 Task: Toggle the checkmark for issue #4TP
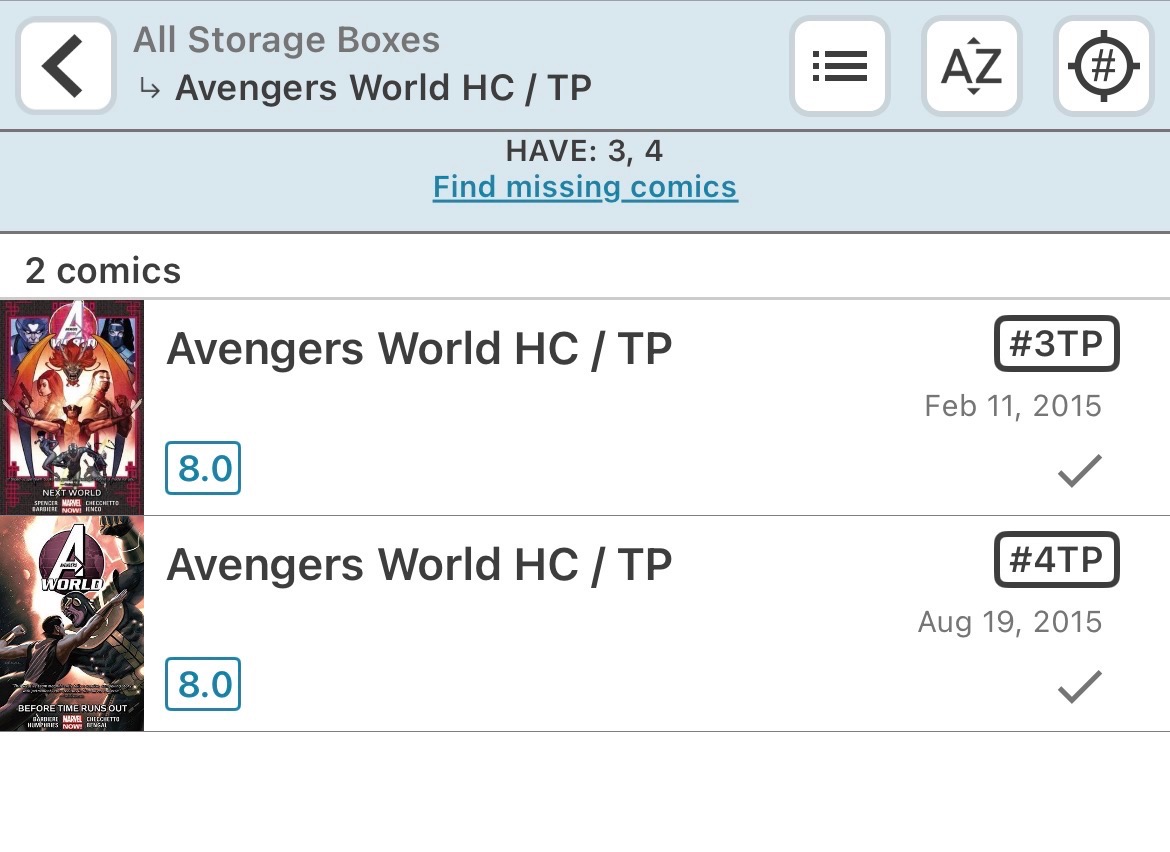click(1080, 686)
